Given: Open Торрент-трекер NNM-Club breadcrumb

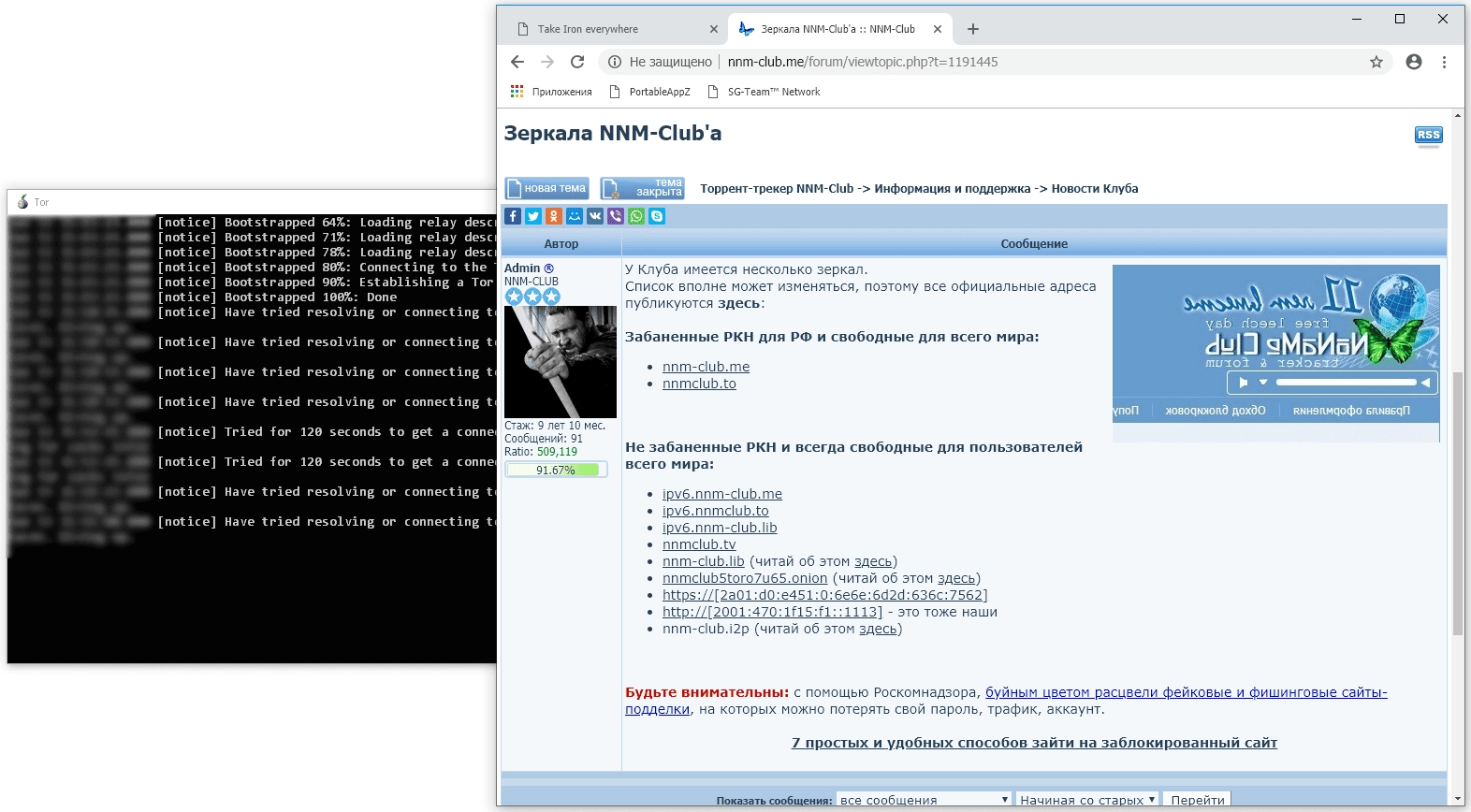Looking at the screenshot, I should click(777, 188).
